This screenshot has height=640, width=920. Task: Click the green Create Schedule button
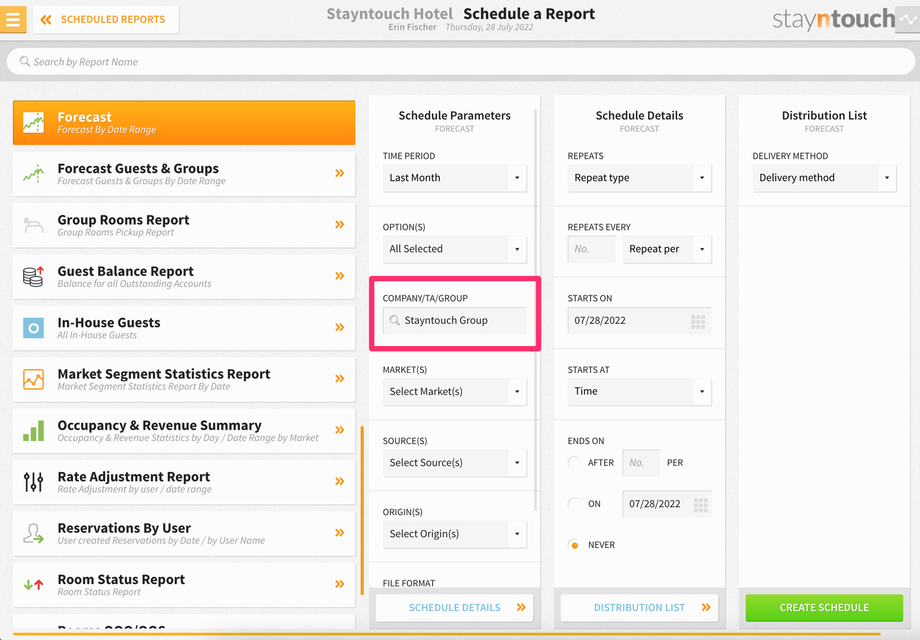(824, 608)
